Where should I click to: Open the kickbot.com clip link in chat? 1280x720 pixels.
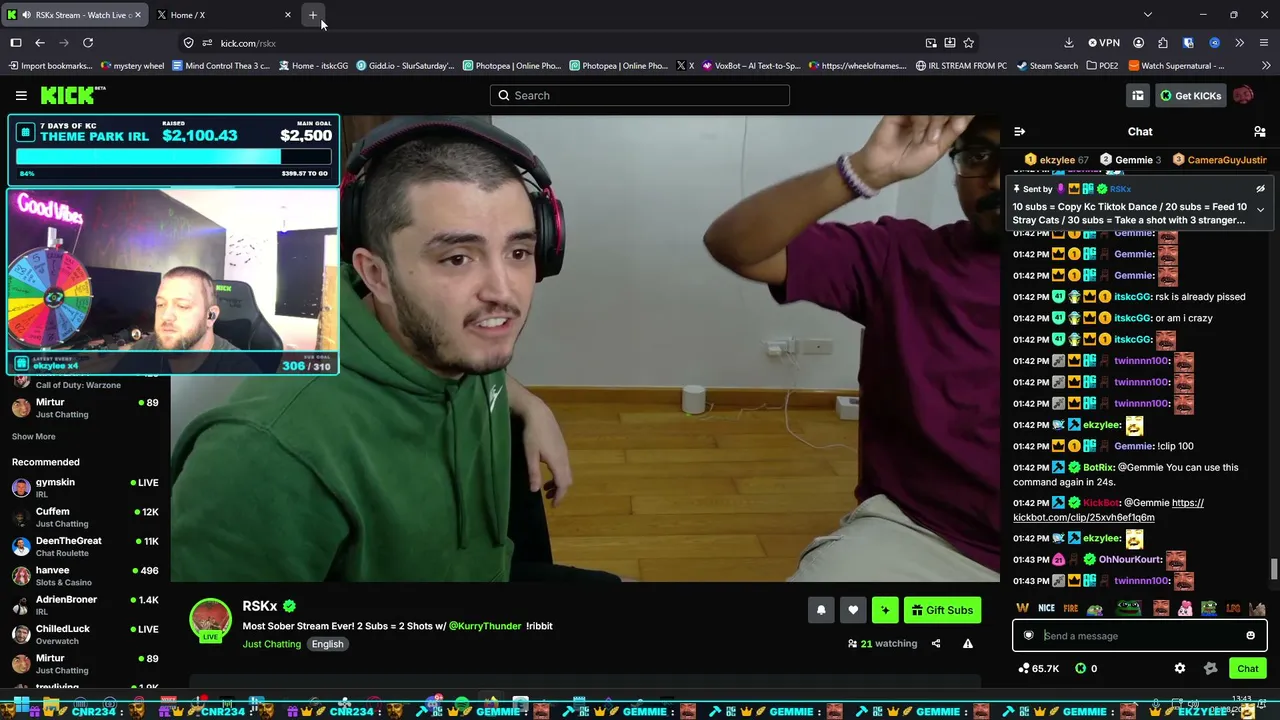[1108, 511]
